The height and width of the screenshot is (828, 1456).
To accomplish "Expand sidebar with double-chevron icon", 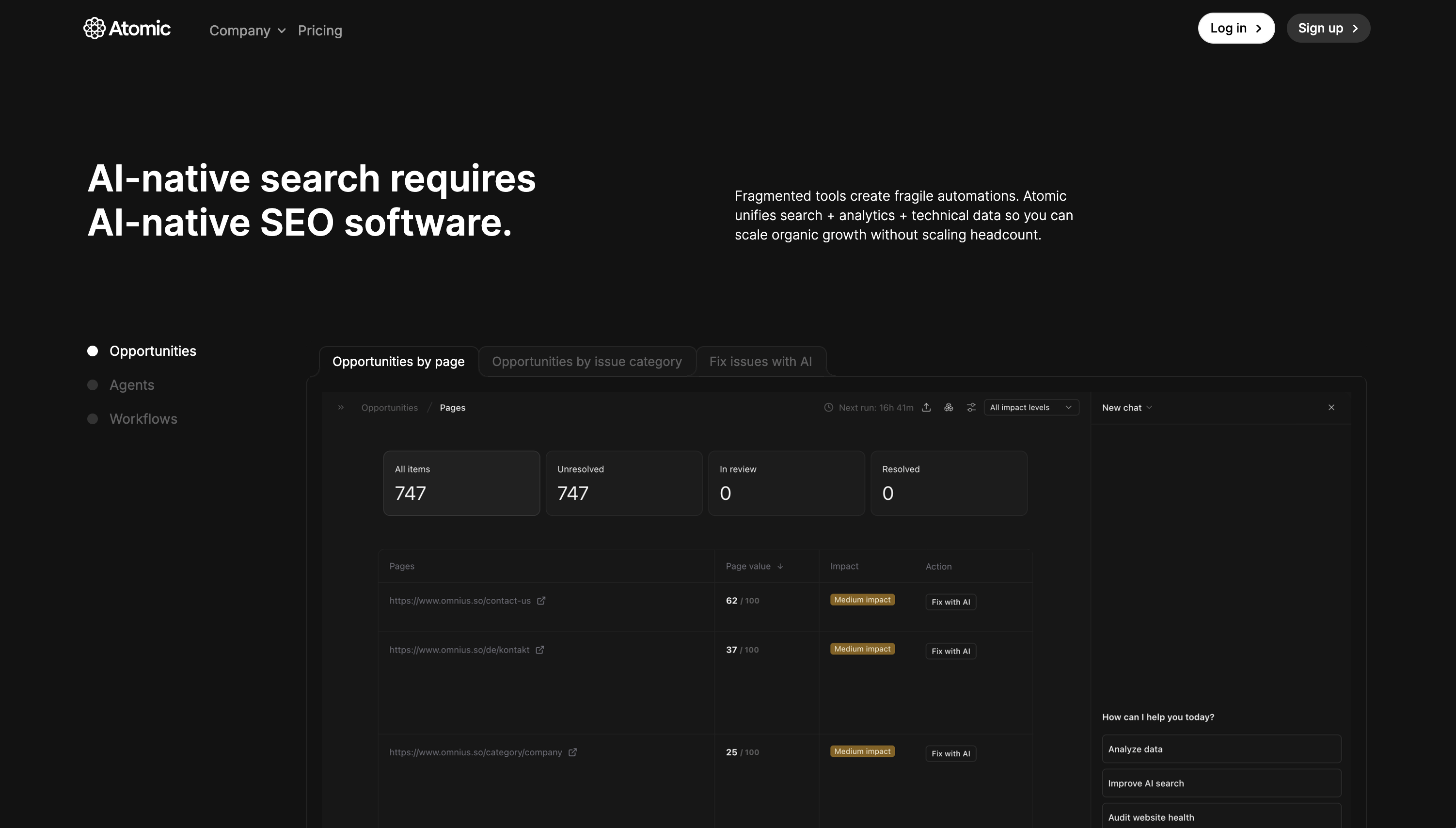I will (341, 407).
